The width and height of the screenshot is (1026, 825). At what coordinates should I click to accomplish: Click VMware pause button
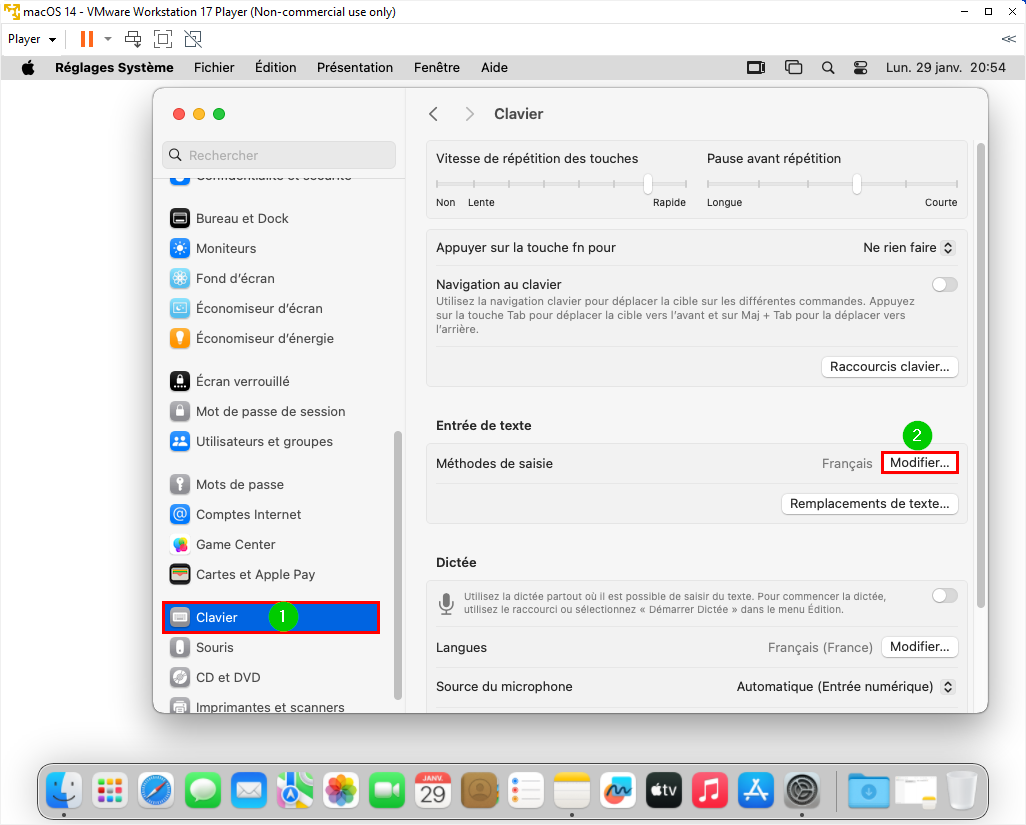[x=86, y=39]
